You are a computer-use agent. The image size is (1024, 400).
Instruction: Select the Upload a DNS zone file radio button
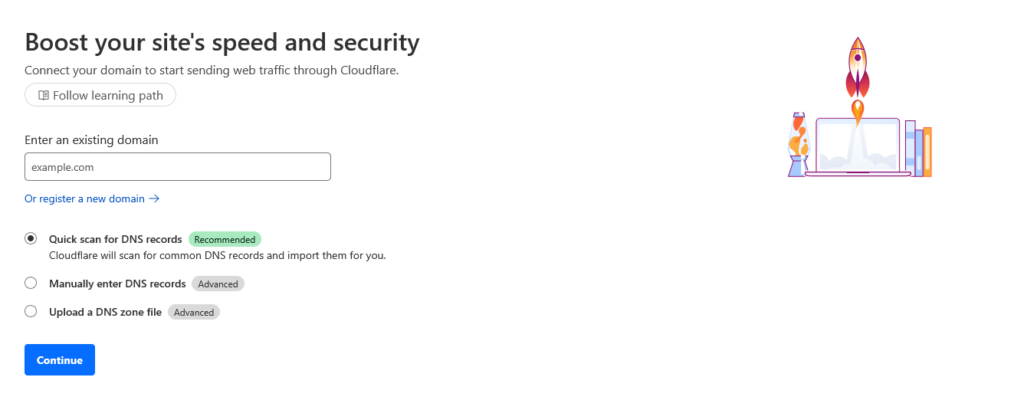point(31,312)
